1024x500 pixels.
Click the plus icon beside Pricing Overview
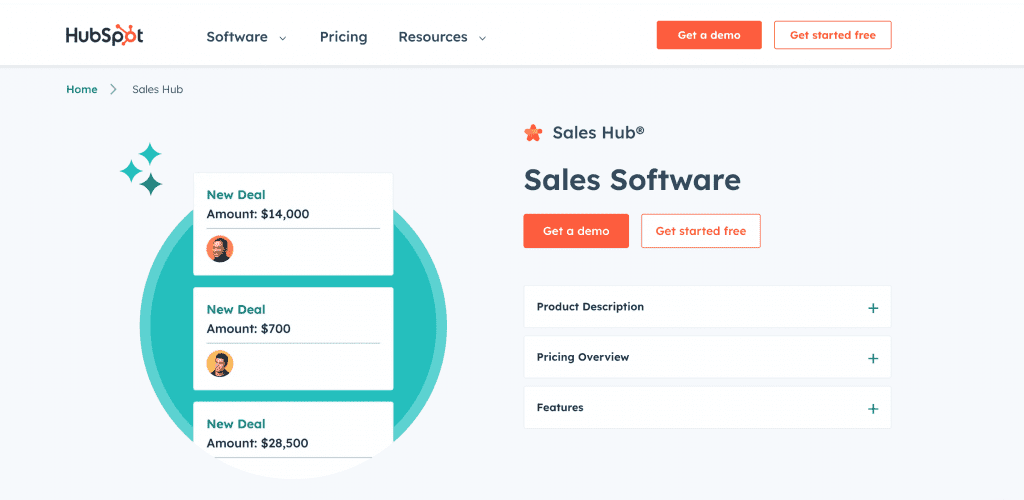point(873,358)
